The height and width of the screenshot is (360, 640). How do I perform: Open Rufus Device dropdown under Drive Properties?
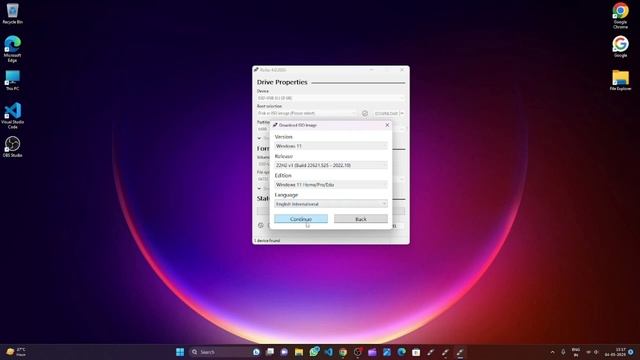(331, 98)
